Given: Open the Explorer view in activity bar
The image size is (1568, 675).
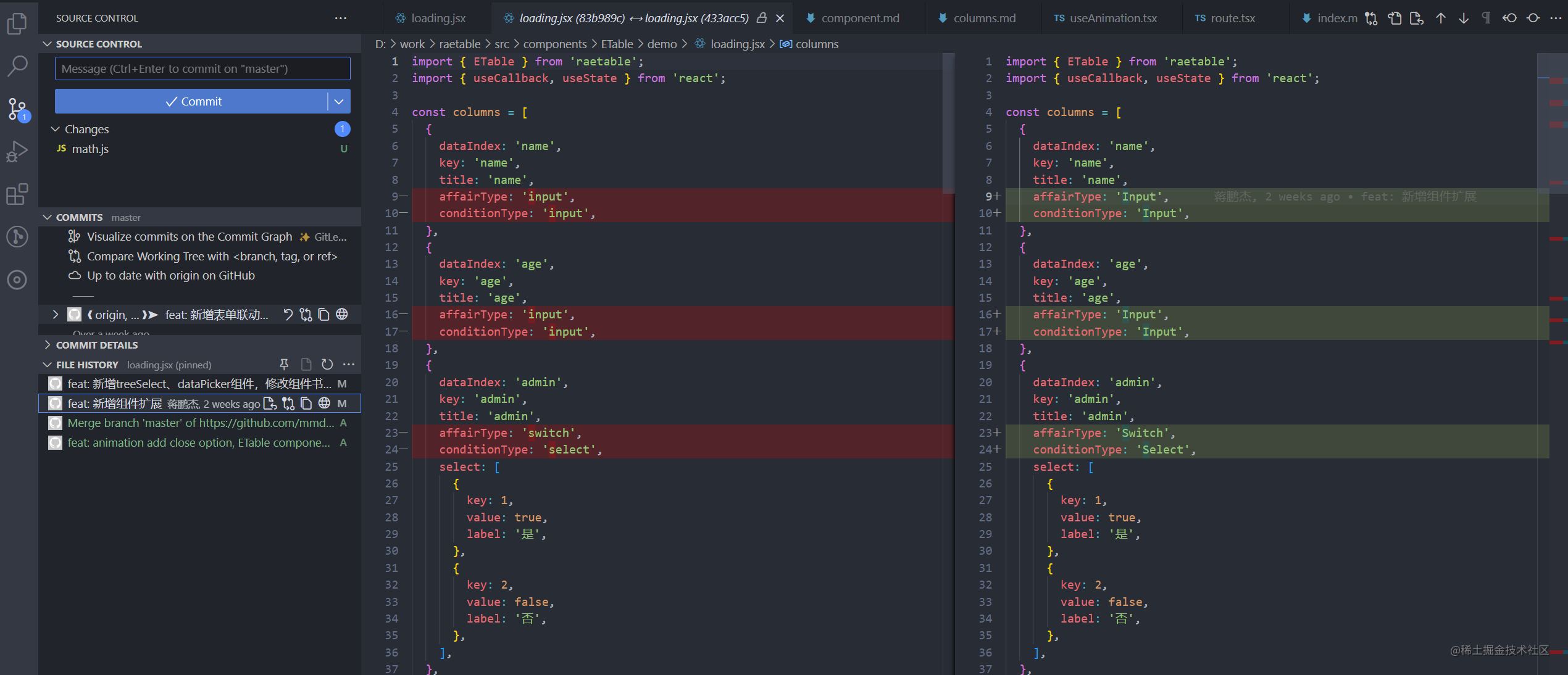Looking at the screenshot, I should [x=17, y=23].
